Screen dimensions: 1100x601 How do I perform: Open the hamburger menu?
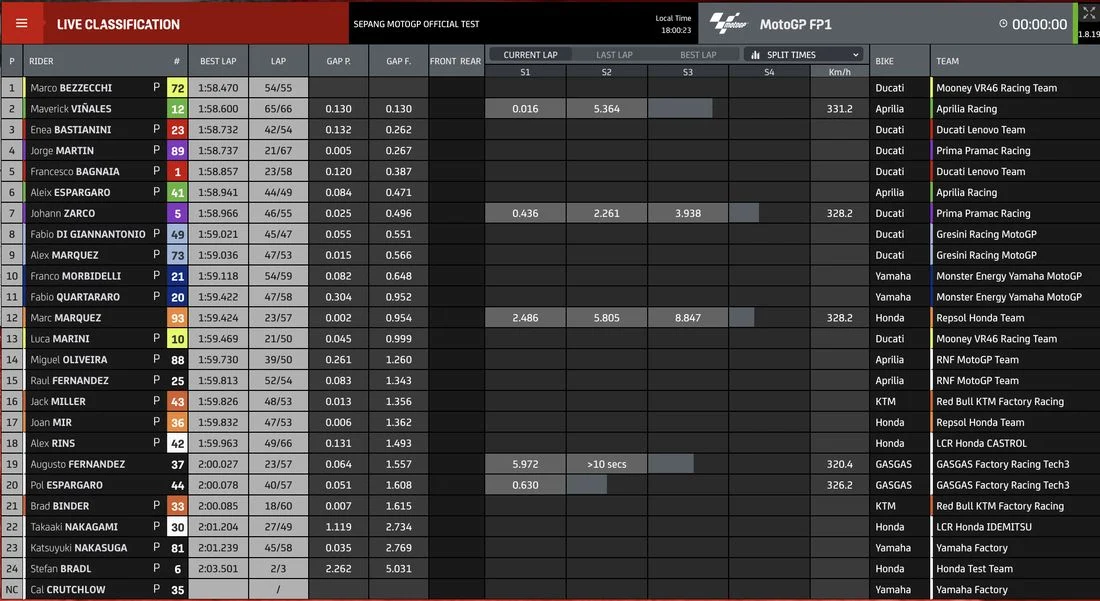pos(22,23)
